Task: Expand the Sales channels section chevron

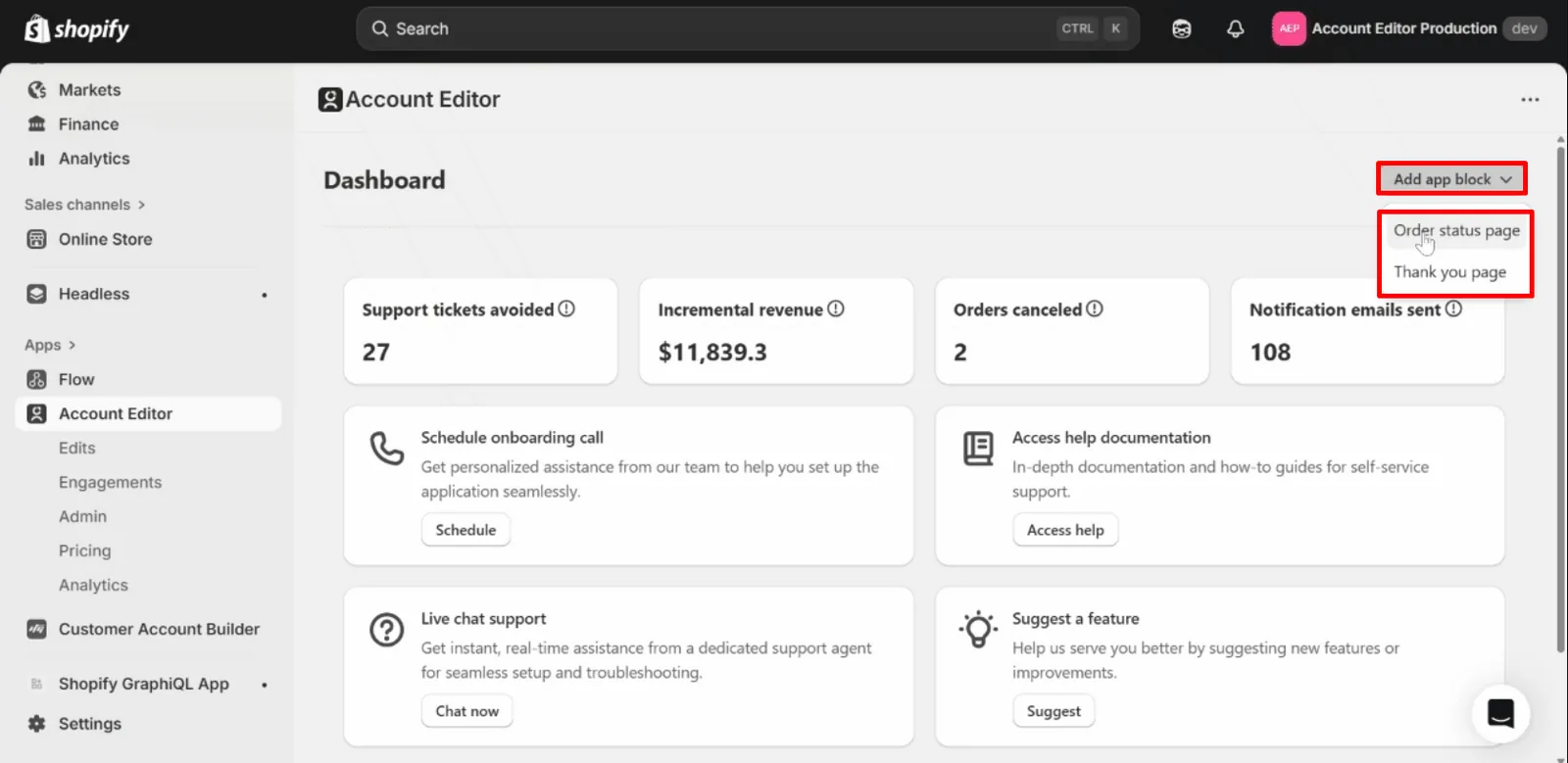Action: [141, 205]
